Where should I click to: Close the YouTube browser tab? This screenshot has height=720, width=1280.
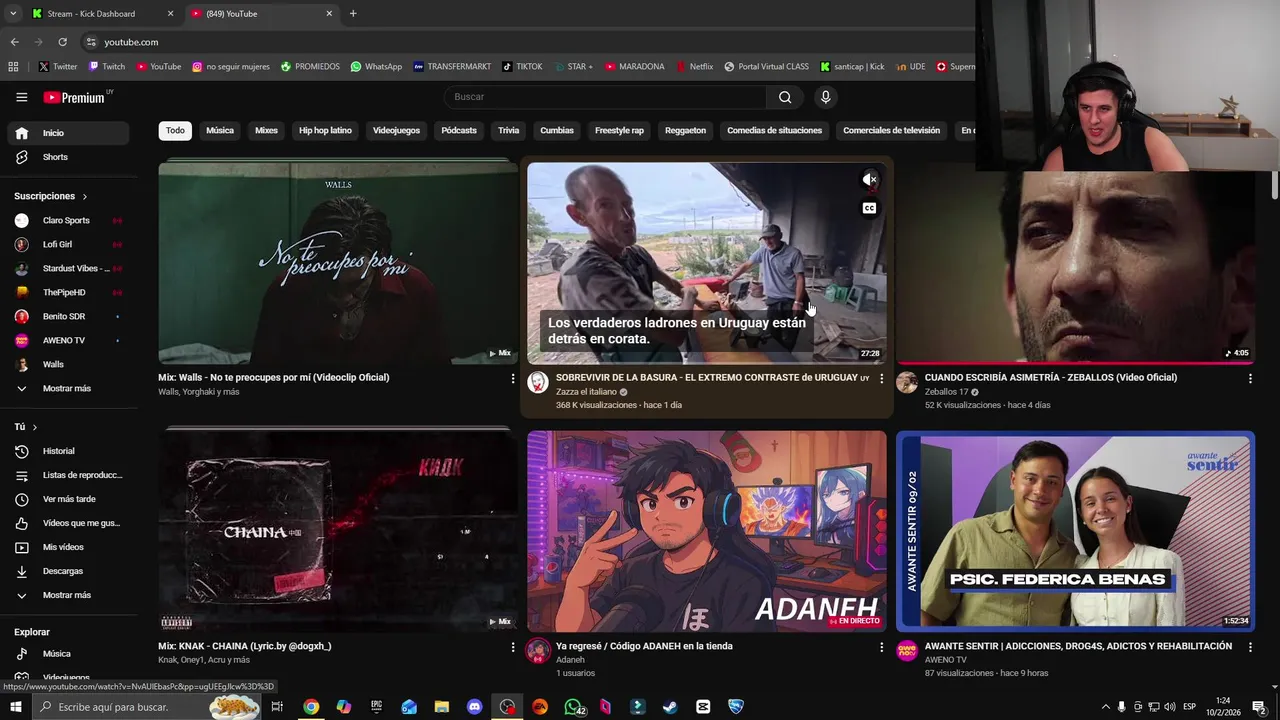point(329,14)
